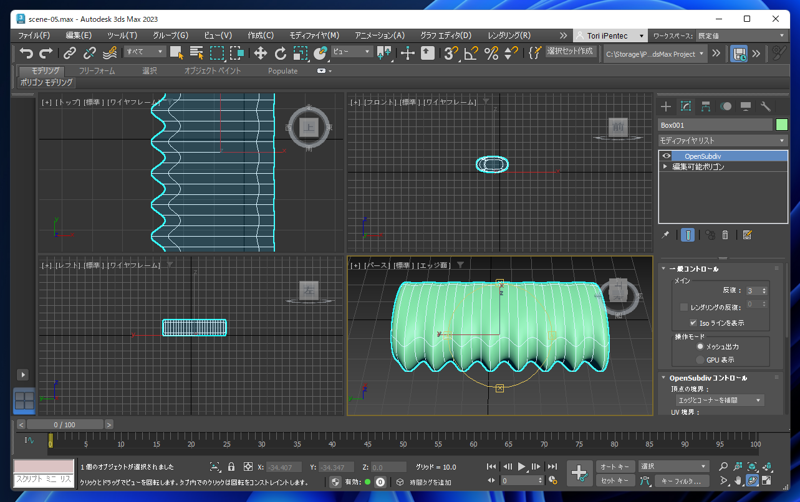The width and height of the screenshot is (800, 502).
Task: Choose the Rectangular Selection Region icon
Action: 217,53
